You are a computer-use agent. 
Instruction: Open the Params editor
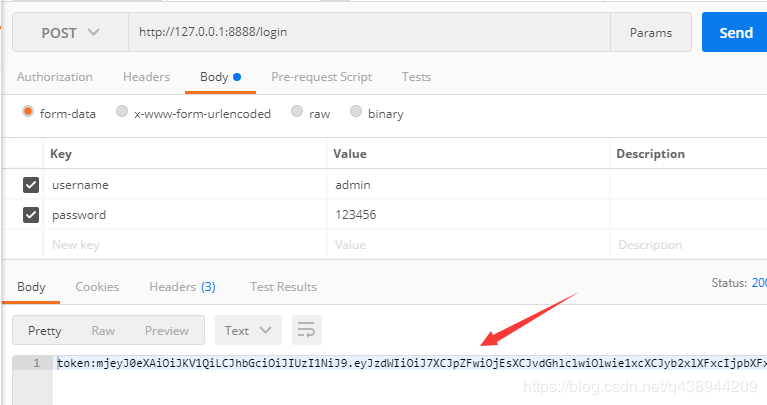(x=651, y=32)
